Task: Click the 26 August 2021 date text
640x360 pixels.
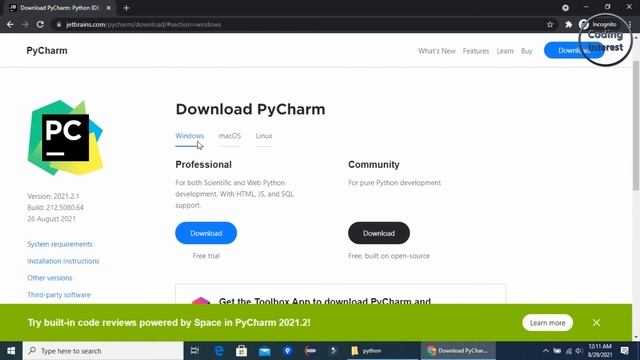Action: (x=51, y=219)
